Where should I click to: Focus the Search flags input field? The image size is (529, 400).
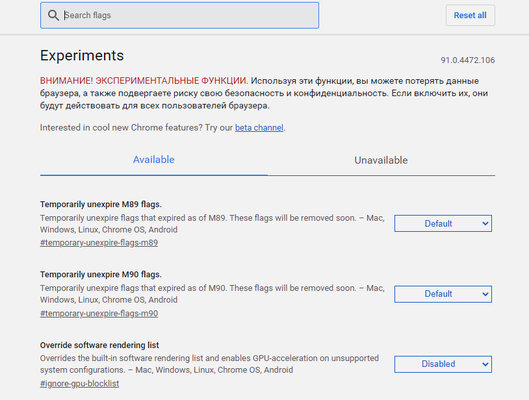pyautogui.click(x=179, y=15)
